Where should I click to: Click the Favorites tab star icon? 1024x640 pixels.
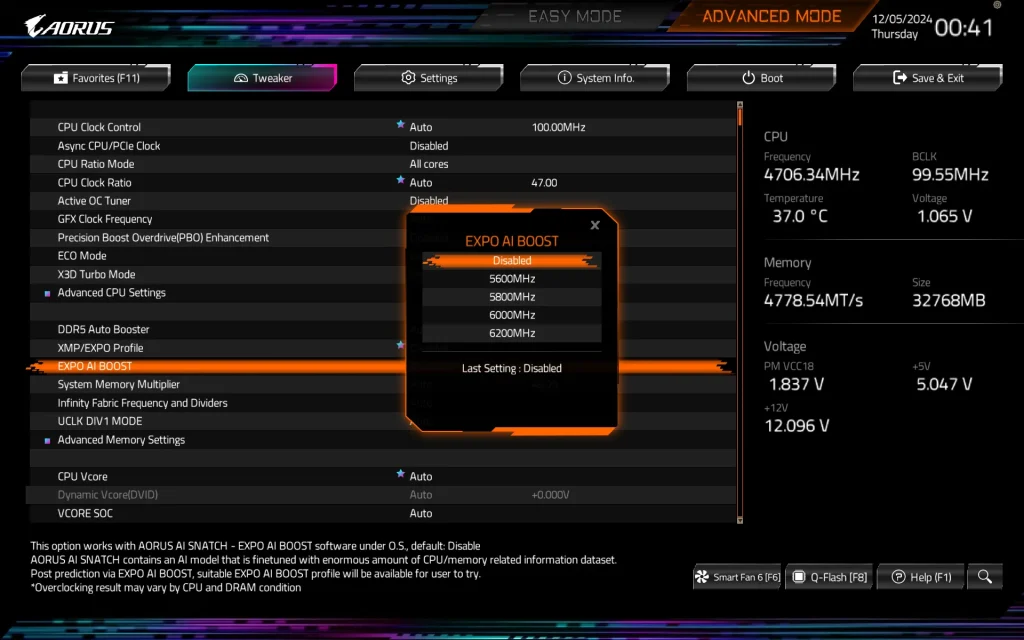point(61,78)
